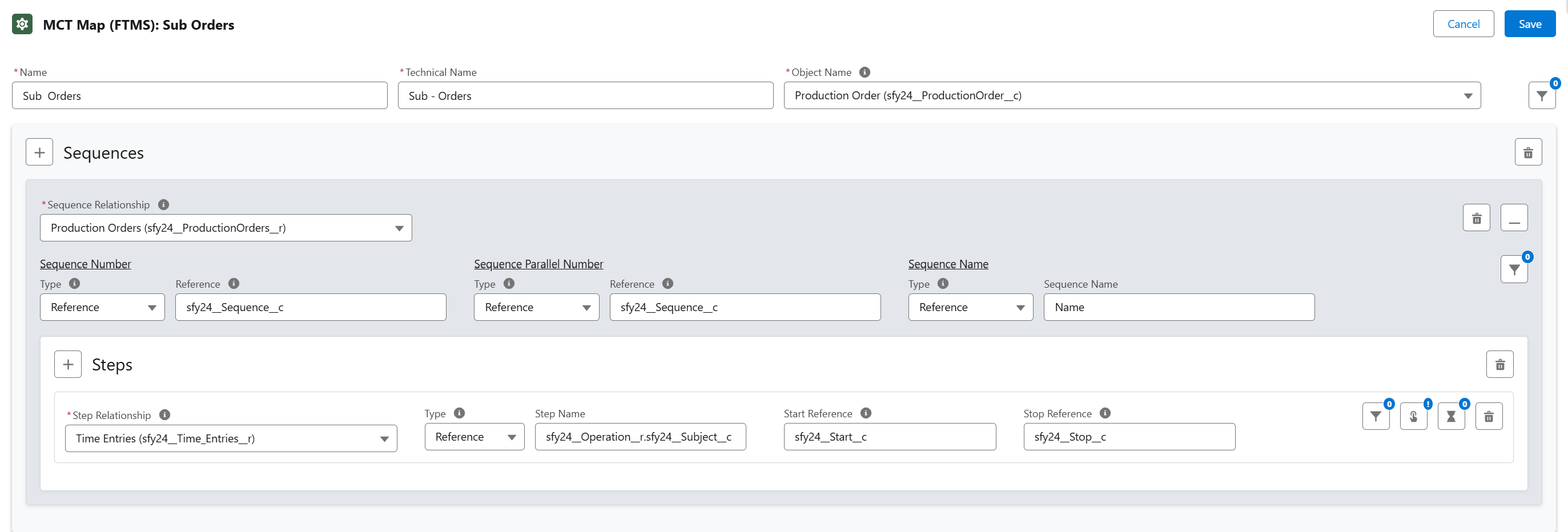
Task: Open the filter next to Object Name
Action: click(x=1541, y=95)
